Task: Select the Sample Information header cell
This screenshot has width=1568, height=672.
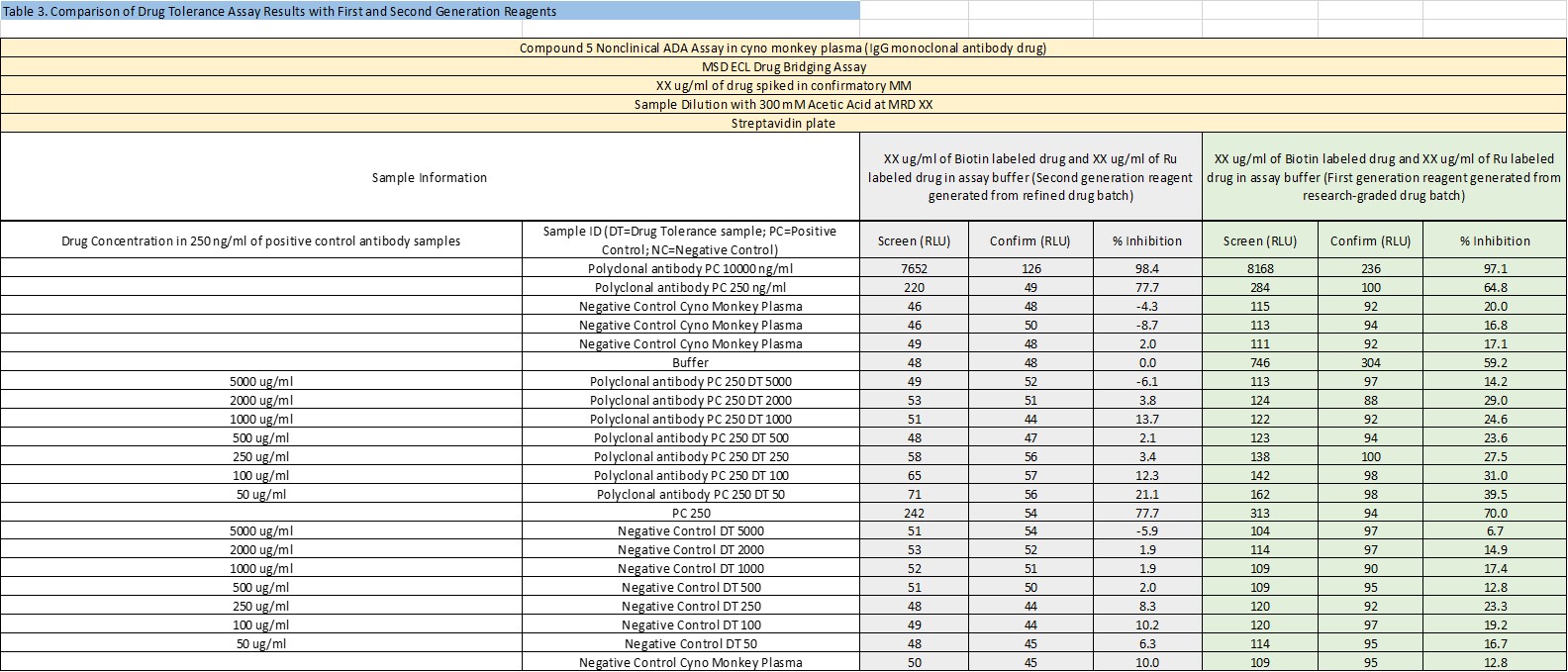Action: 430,177
